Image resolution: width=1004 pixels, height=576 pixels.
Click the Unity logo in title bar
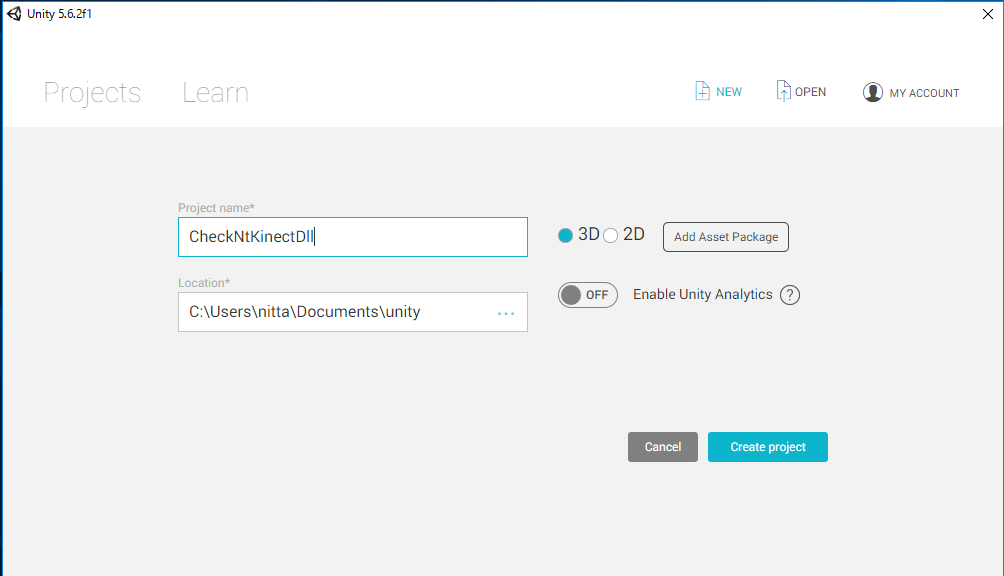click(14, 14)
